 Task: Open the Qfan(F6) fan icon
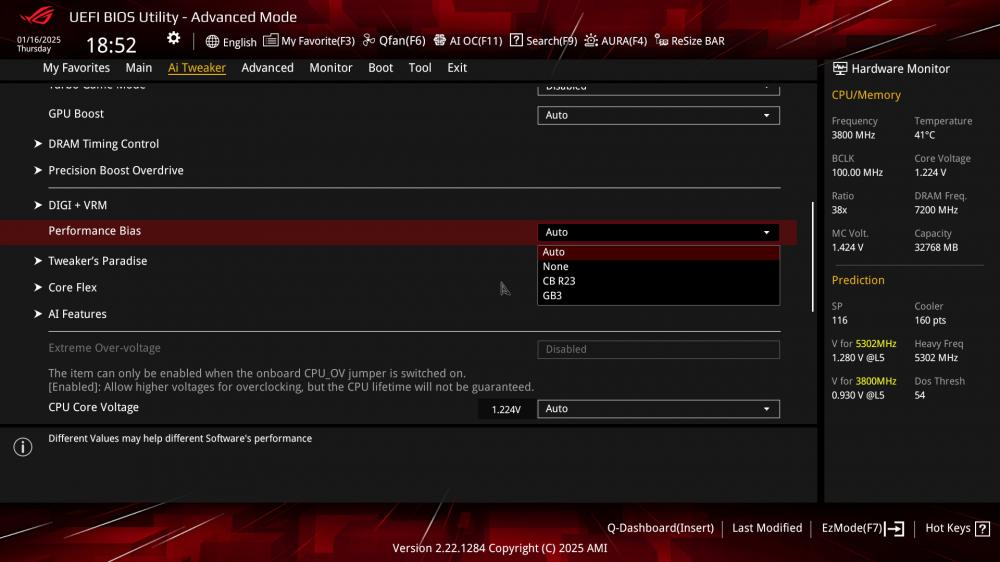(369, 40)
